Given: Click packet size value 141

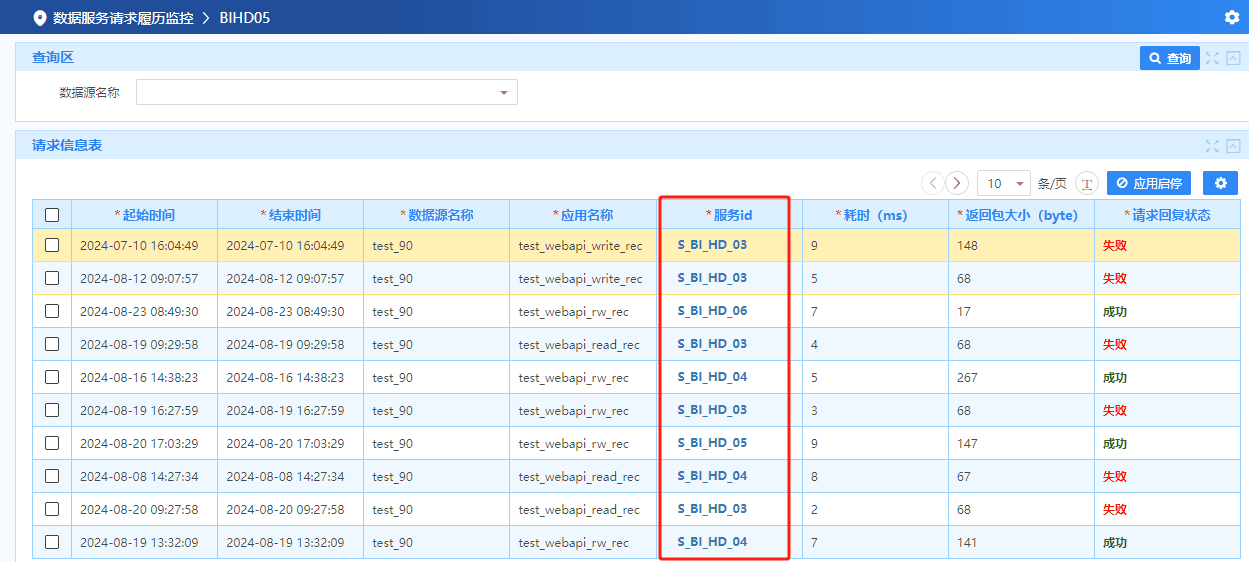Looking at the screenshot, I should 967,543.
